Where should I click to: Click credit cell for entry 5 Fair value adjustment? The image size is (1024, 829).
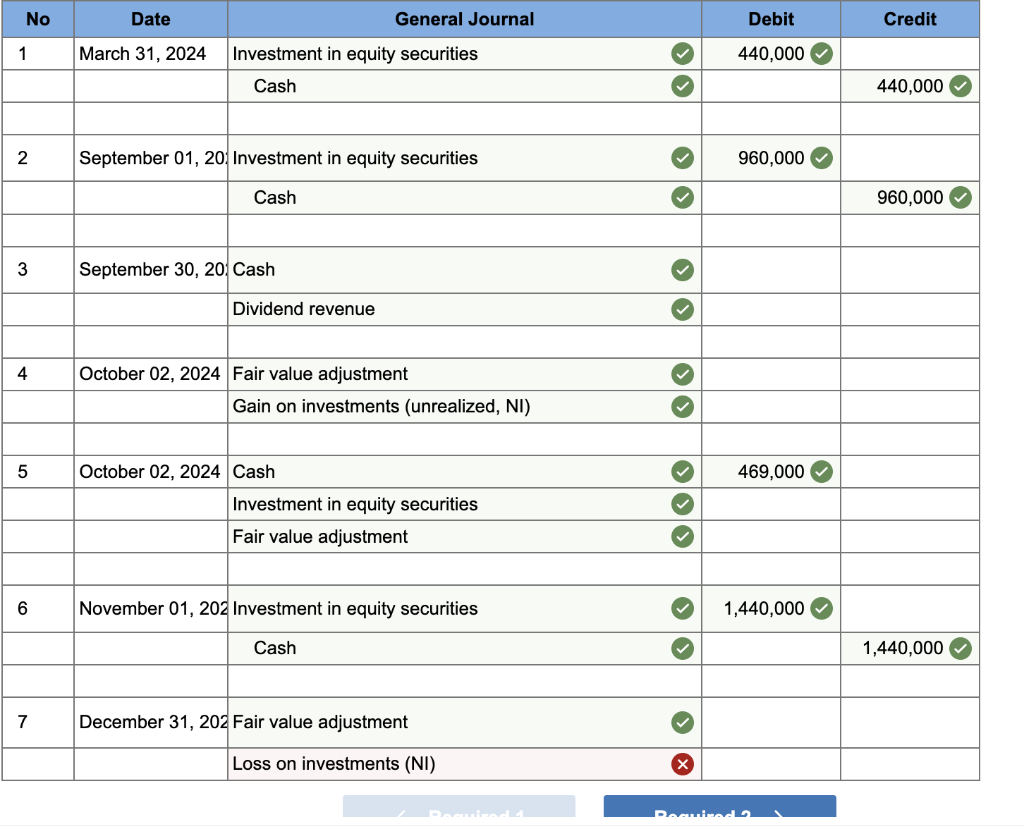pyautogui.click(x=910, y=537)
